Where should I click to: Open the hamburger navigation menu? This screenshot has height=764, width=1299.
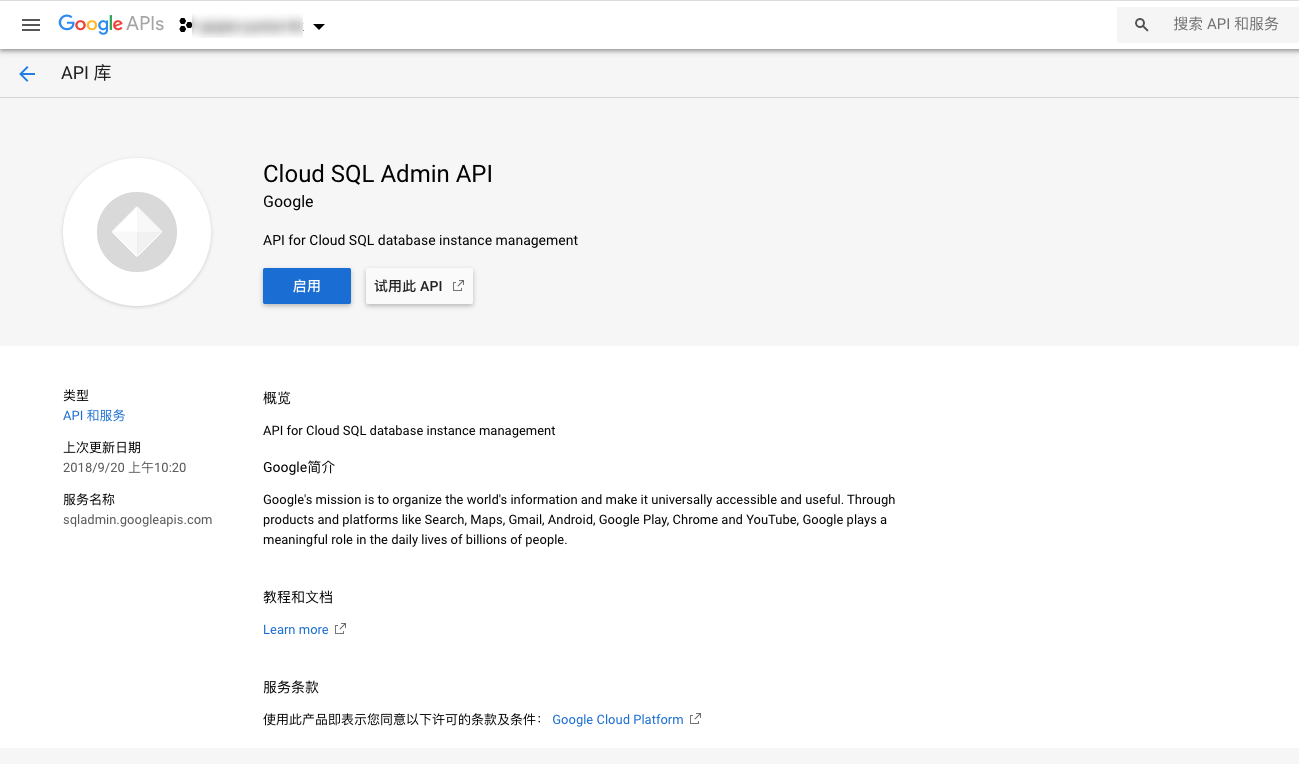(31, 25)
